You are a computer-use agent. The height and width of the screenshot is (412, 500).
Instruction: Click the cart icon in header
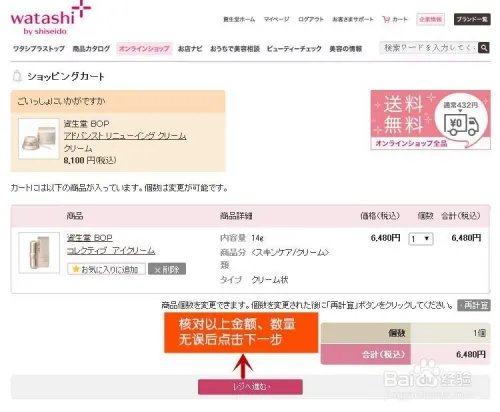coord(386,19)
